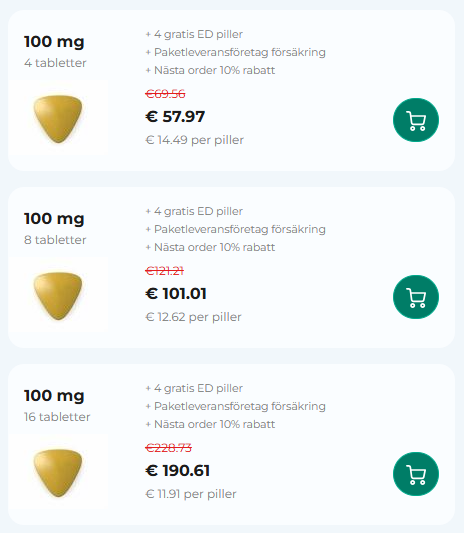Click the crossed-out €69.56 price

coord(165,94)
